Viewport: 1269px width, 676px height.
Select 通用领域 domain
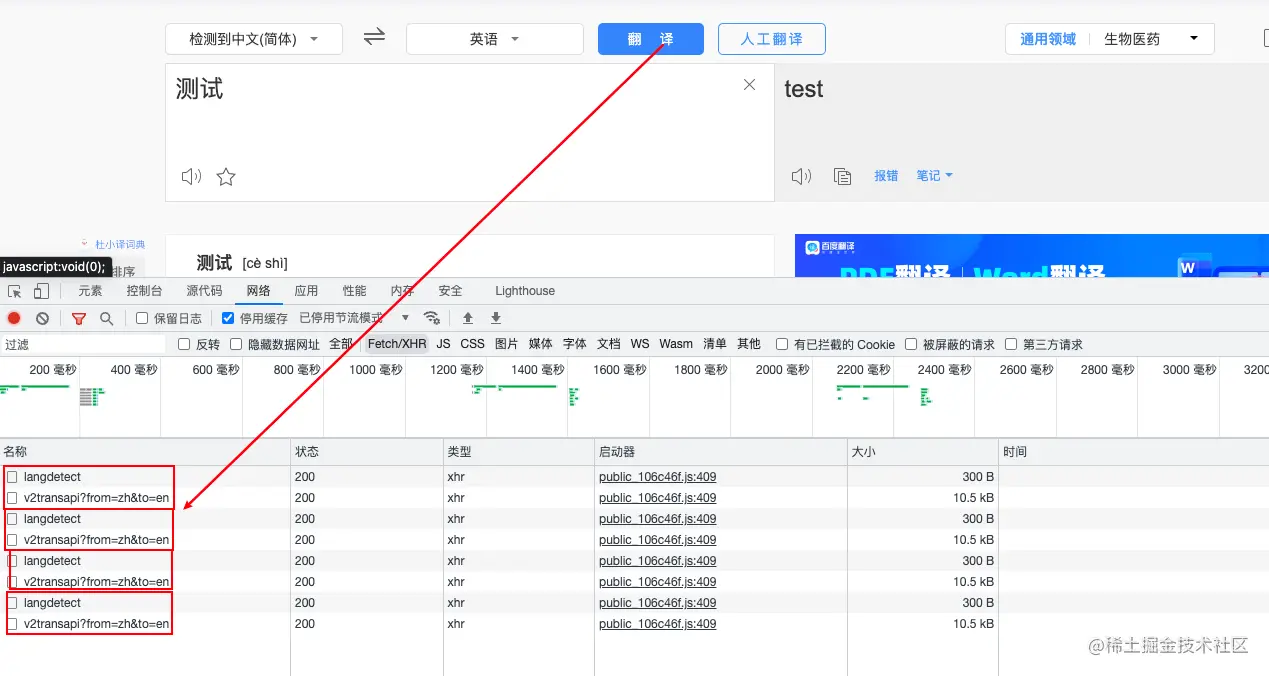[x=1048, y=39]
